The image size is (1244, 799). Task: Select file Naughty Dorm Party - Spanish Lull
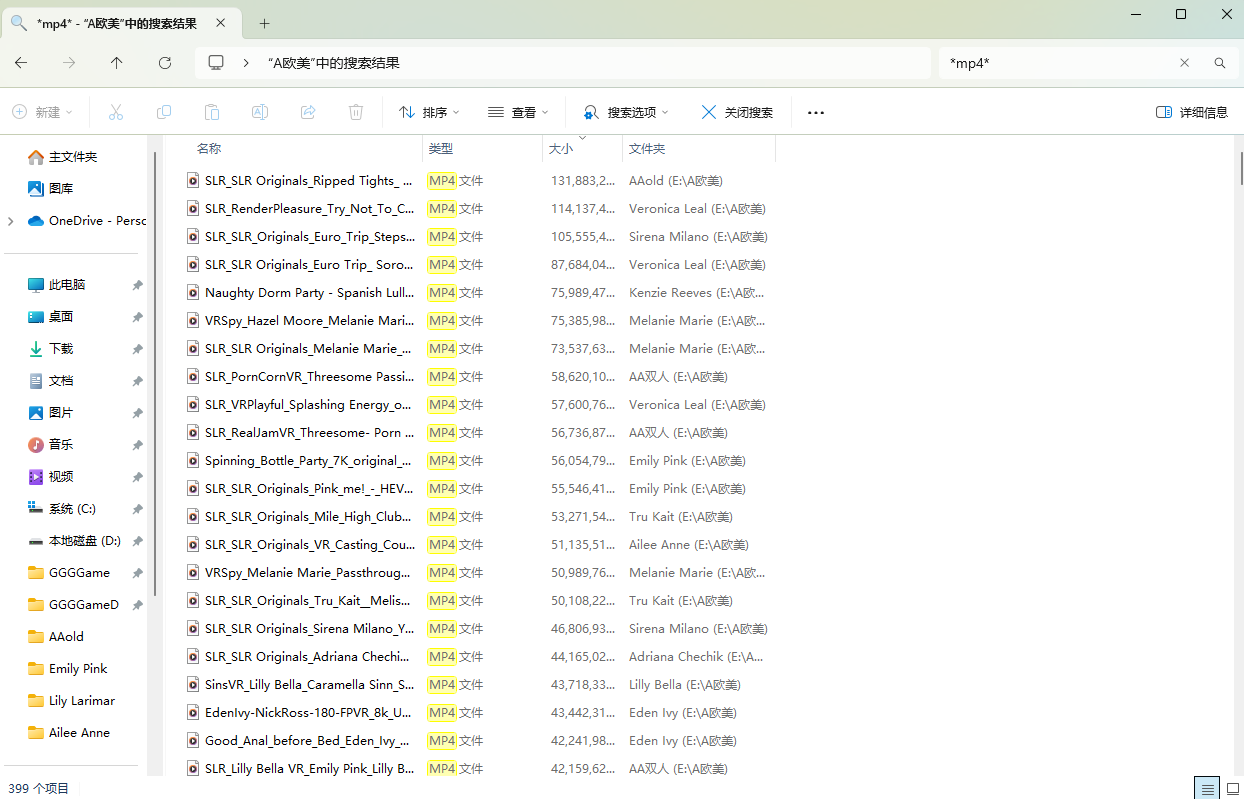coord(310,293)
